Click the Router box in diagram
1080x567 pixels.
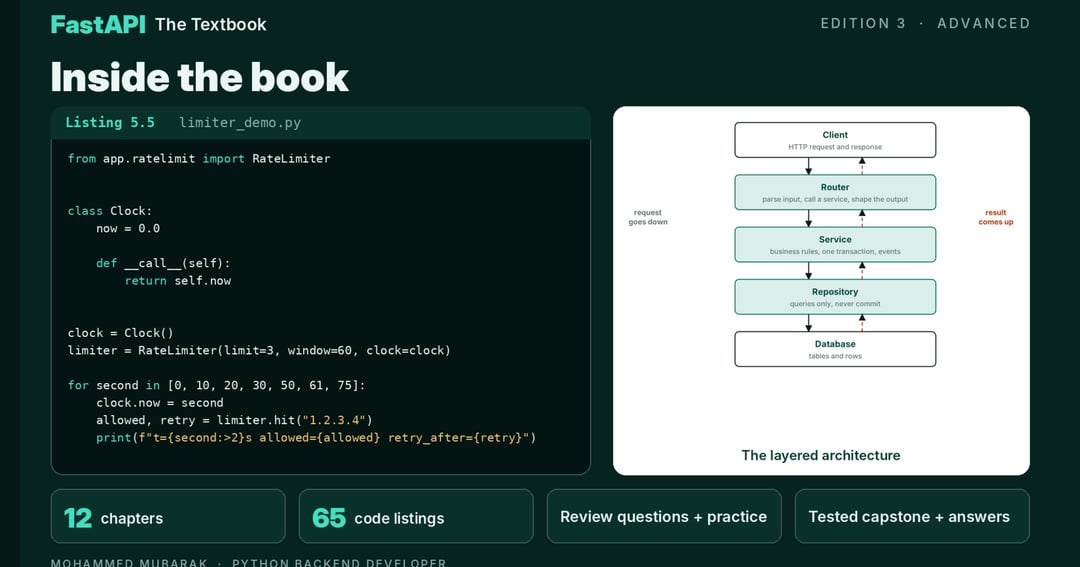tap(835, 192)
